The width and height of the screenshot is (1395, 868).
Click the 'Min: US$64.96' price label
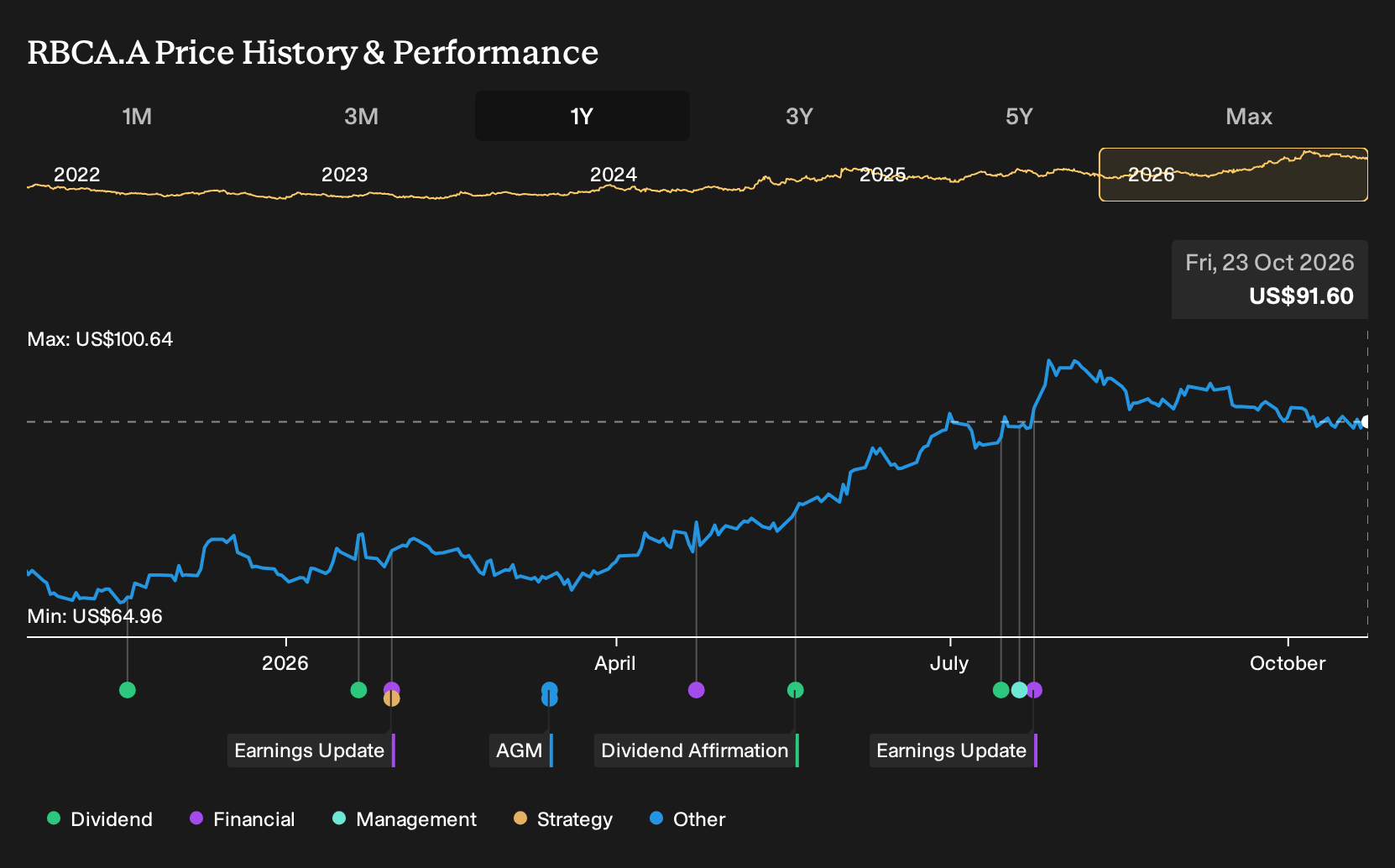click(x=95, y=616)
